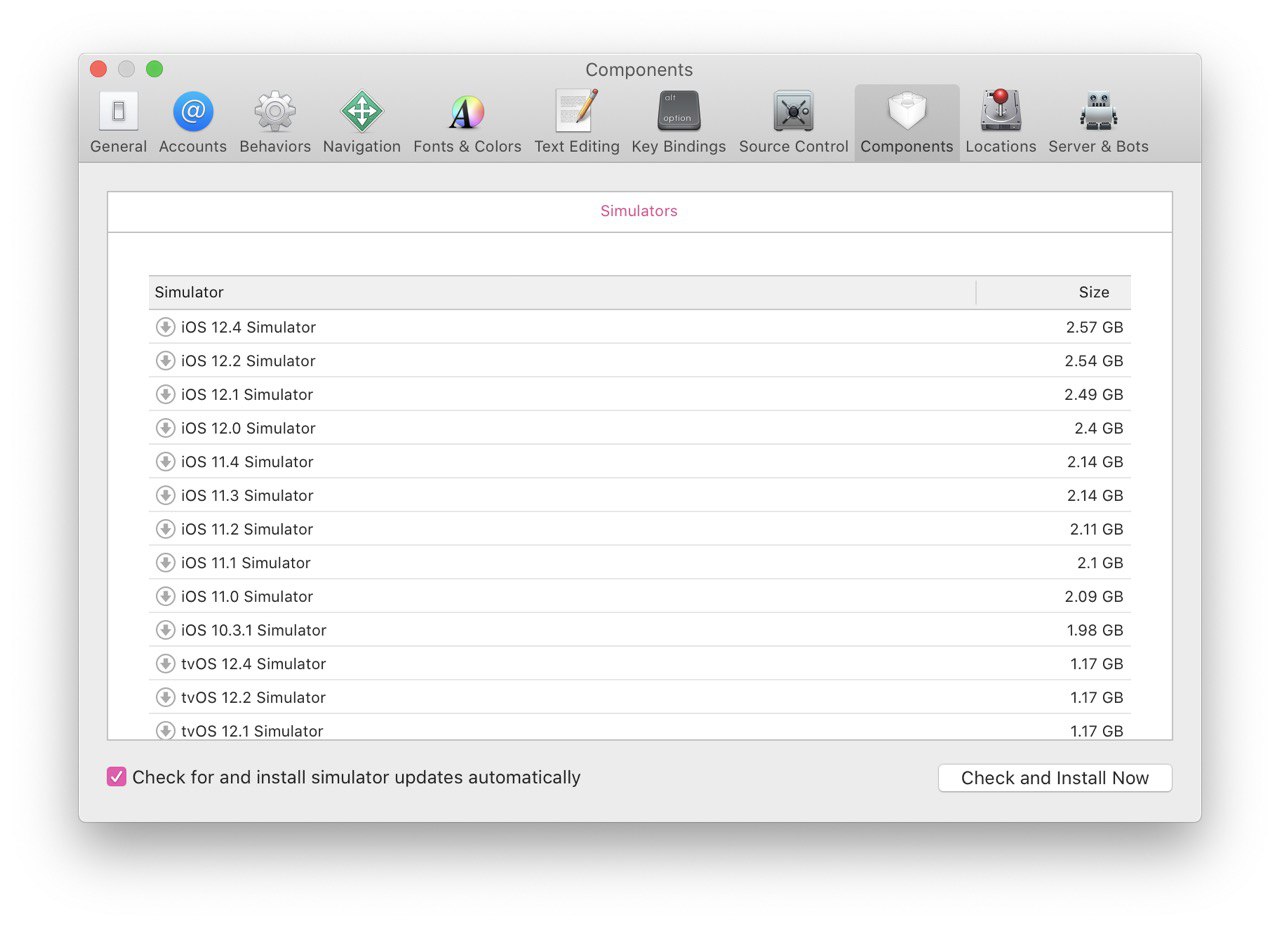Screen dimensions: 1280x926
Task: Download the tvOS 12.1 Simulator
Action: coord(165,730)
